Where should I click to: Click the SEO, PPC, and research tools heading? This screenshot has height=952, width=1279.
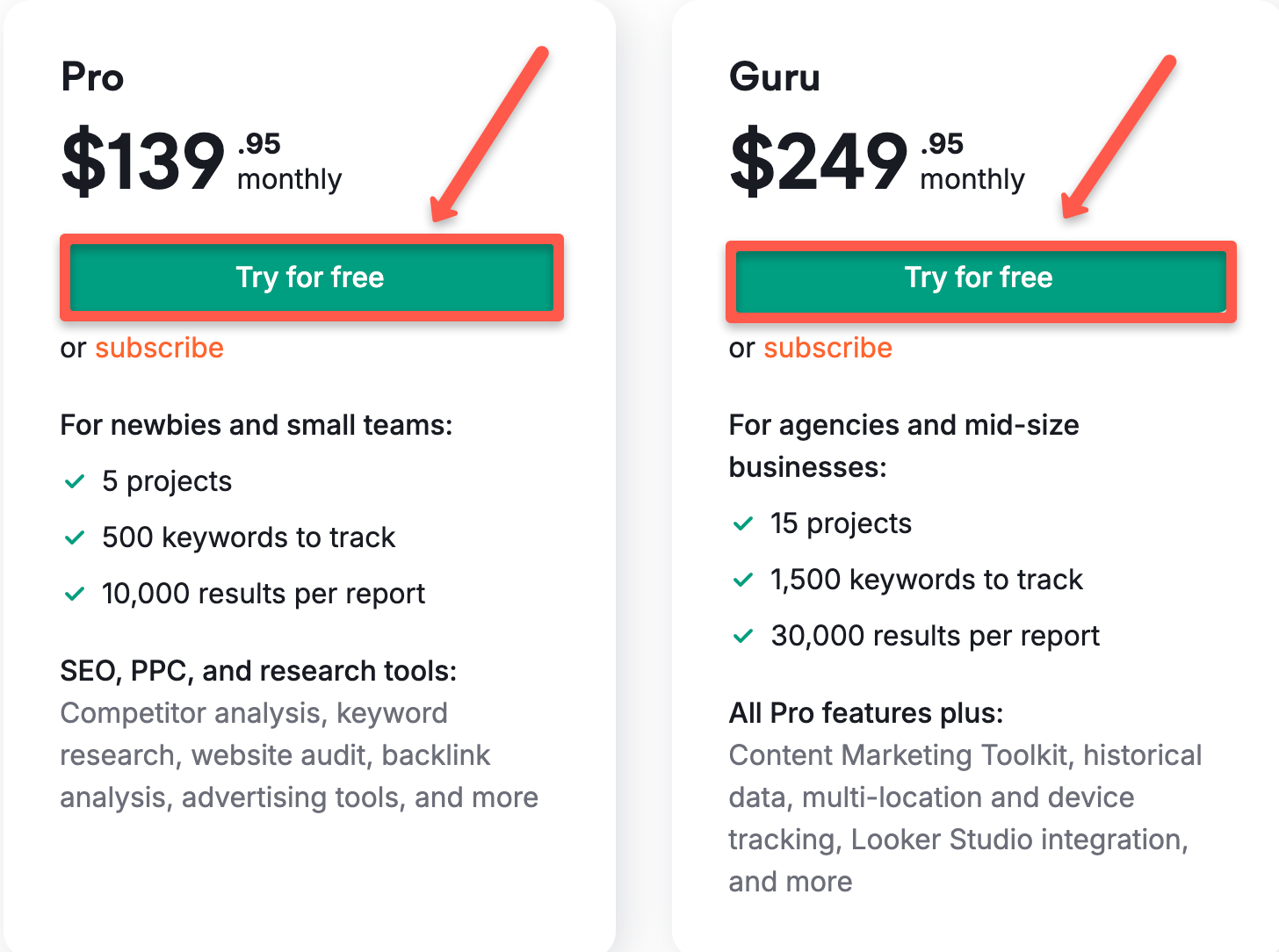[x=258, y=671]
